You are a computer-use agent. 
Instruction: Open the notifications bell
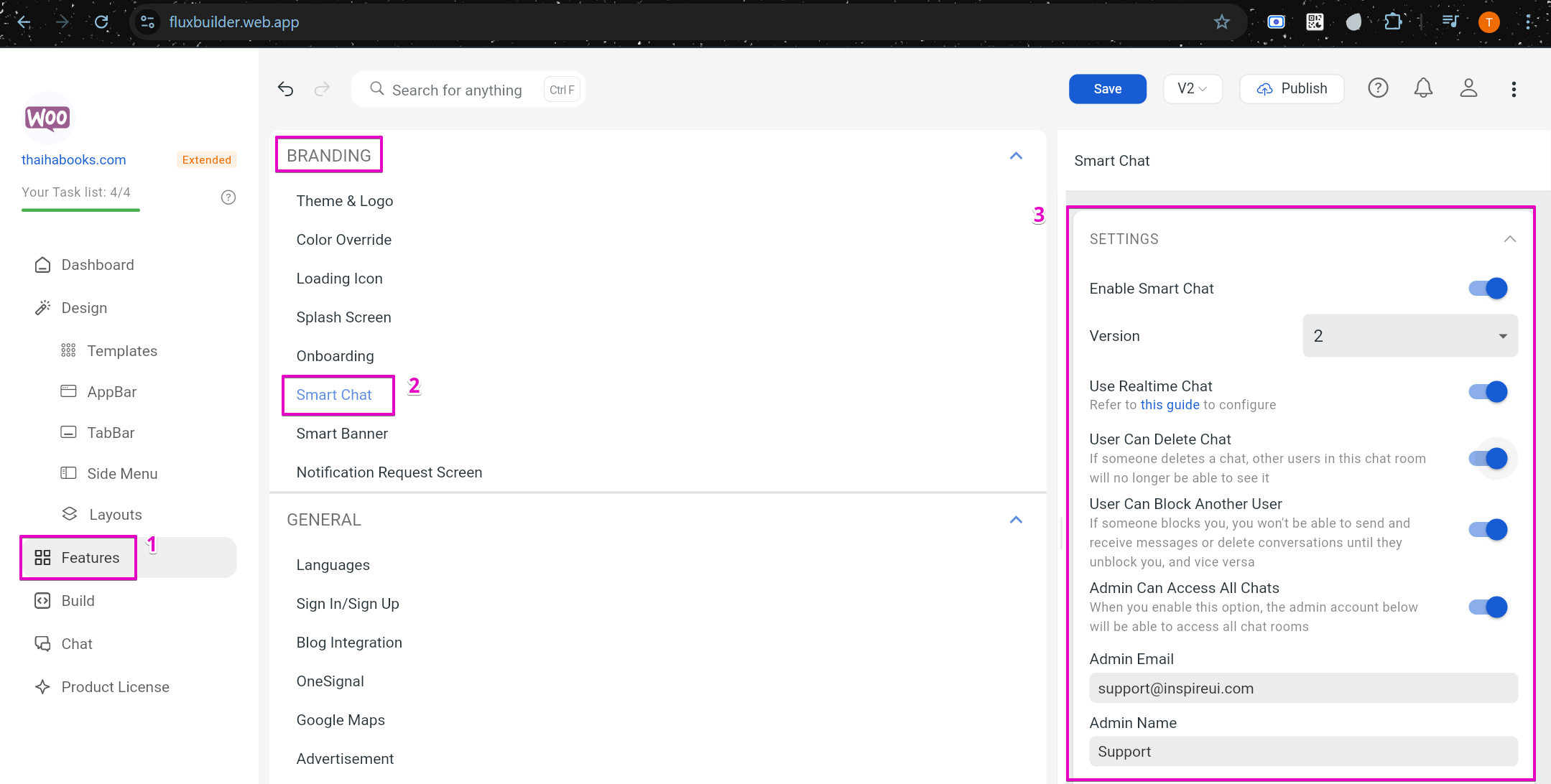point(1423,88)
